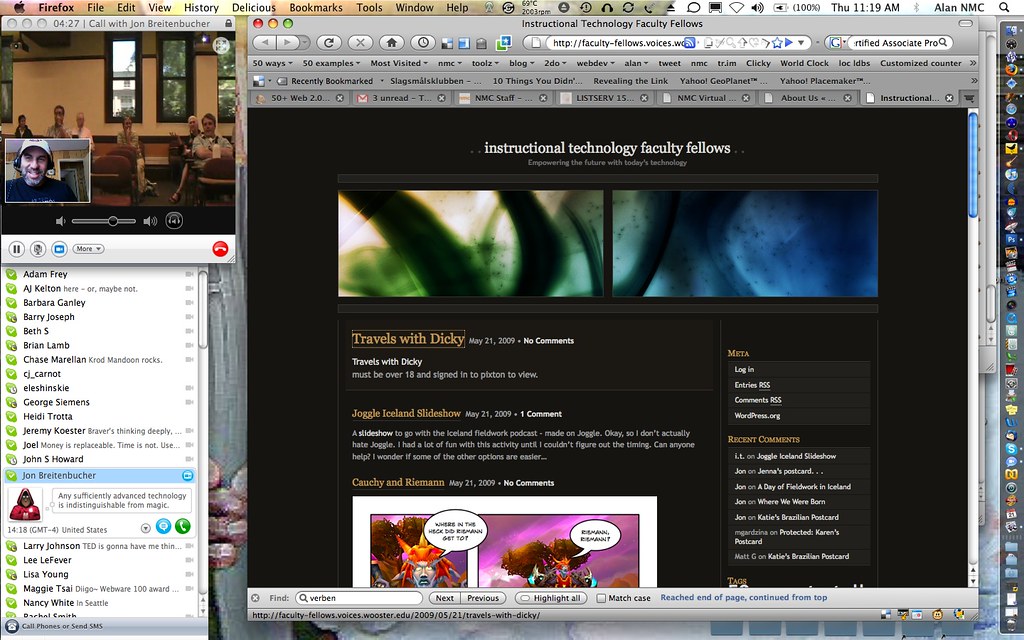Click the Stop loading button in Firefox

tap(360, 42)
